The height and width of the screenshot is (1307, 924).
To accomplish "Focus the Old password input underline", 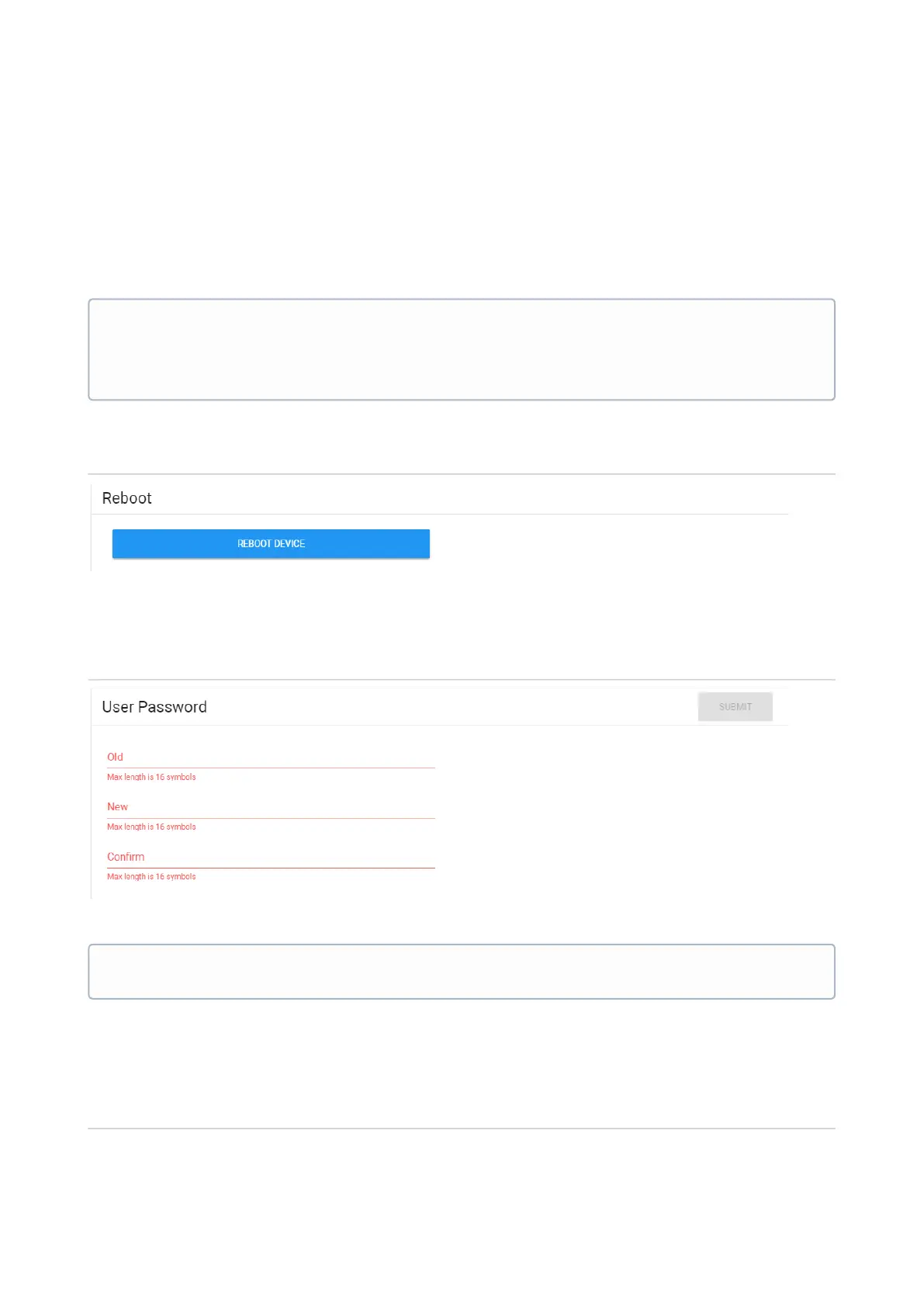I will click(x=271, y=767).
